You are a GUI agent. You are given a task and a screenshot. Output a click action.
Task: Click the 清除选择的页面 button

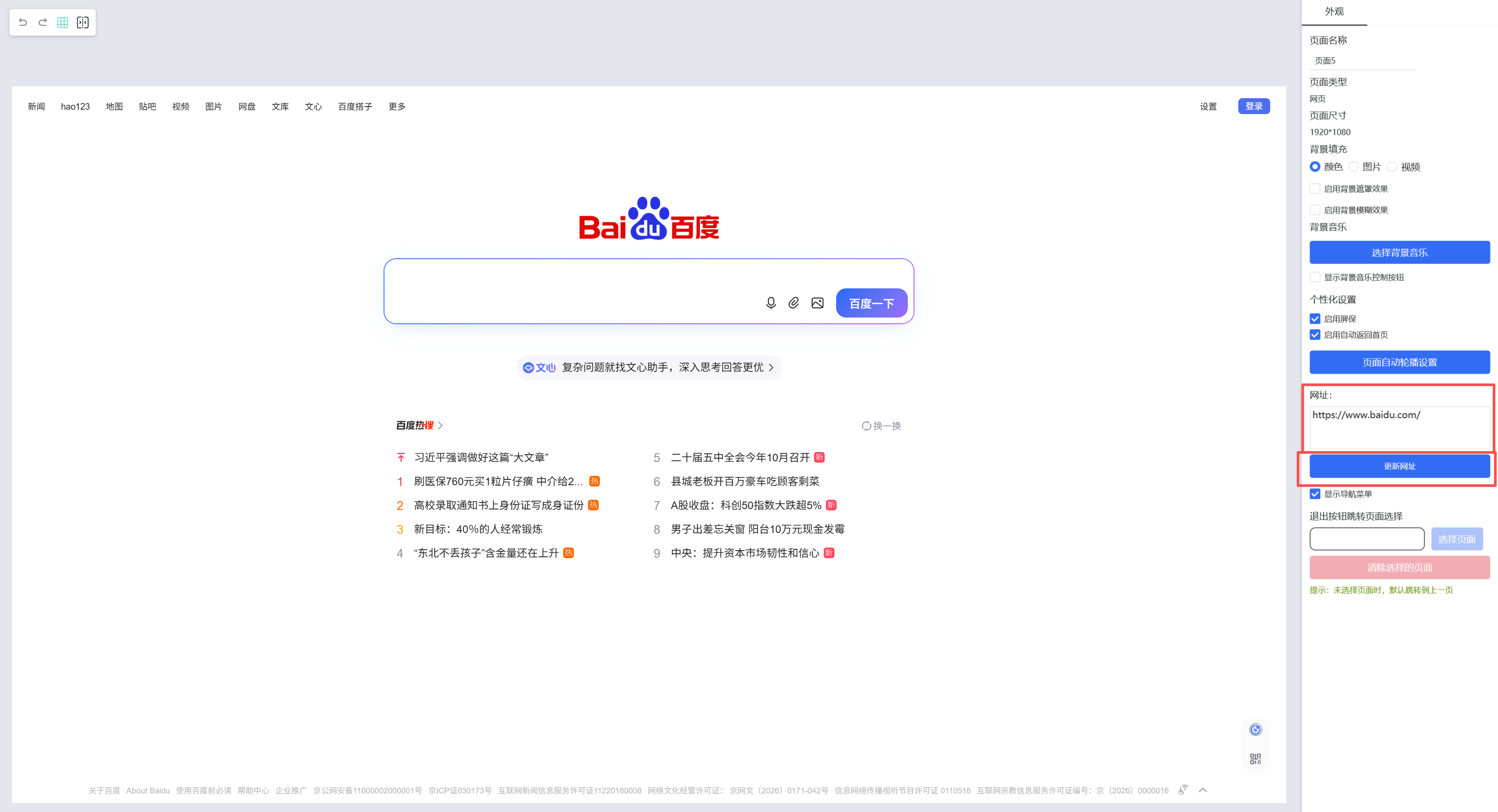coord(1399,567)
